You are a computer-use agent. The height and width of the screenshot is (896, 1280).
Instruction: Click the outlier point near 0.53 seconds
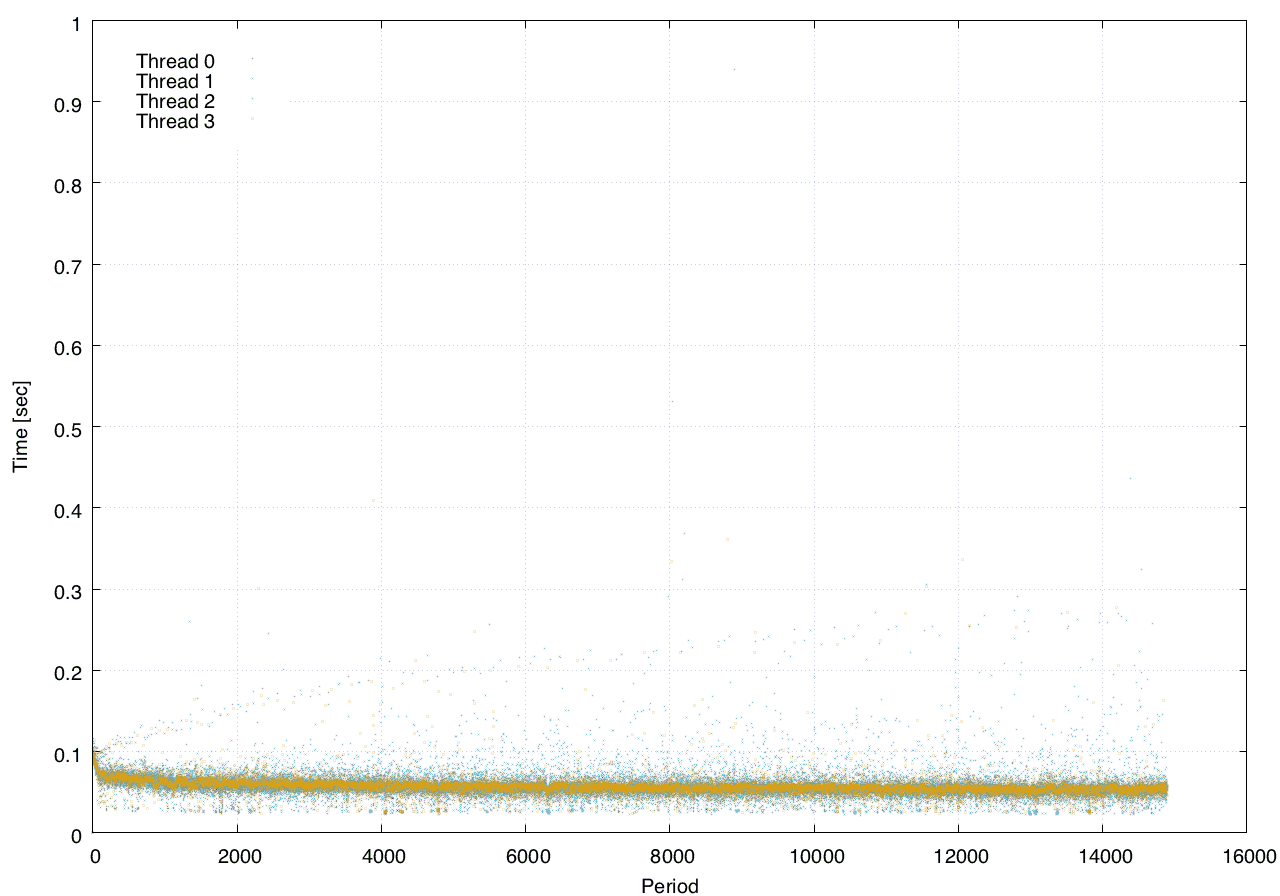[672, 401]
